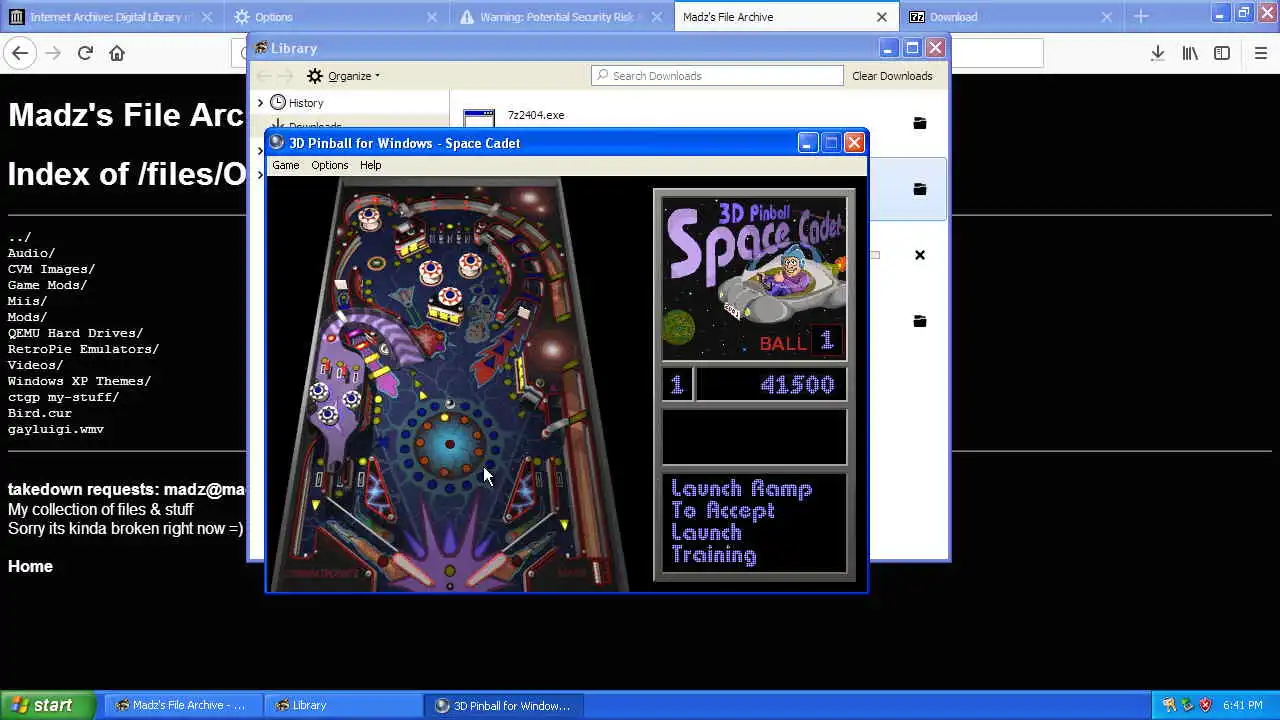Open the Organize dropdown in Library

[343, 76]
